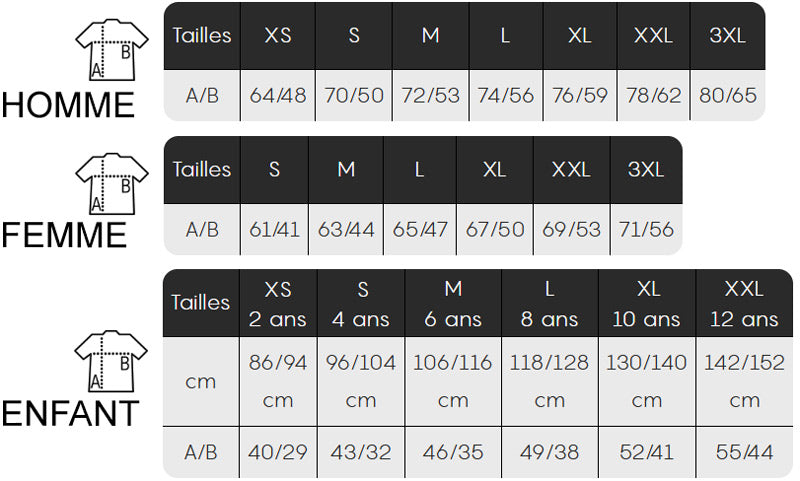Select the women's 61/41 measurement cell
This screenshot has width=800, height=481.
(x=274, y=230)
